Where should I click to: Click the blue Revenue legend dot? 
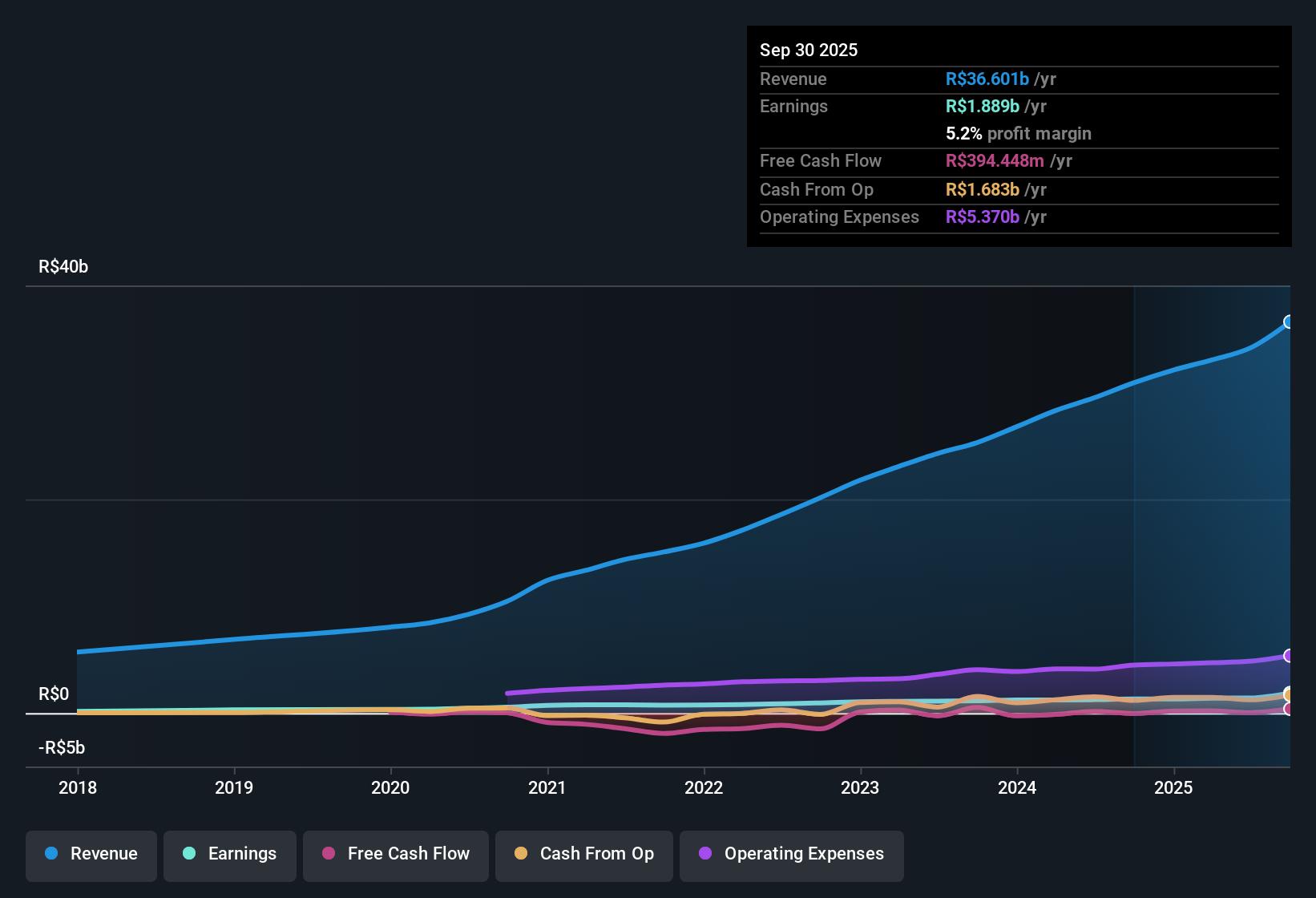tap(50, 854)
